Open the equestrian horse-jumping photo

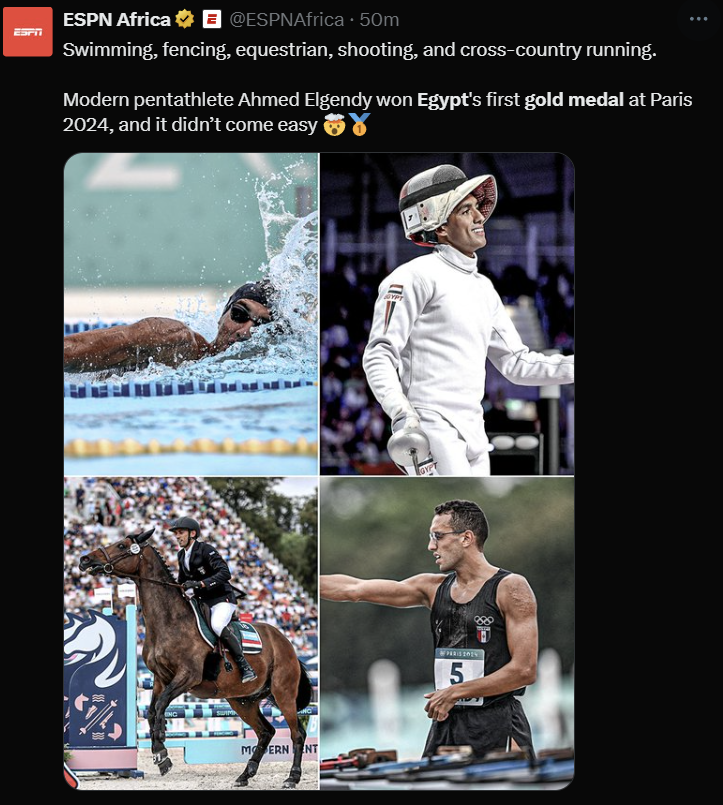point(191,633)
